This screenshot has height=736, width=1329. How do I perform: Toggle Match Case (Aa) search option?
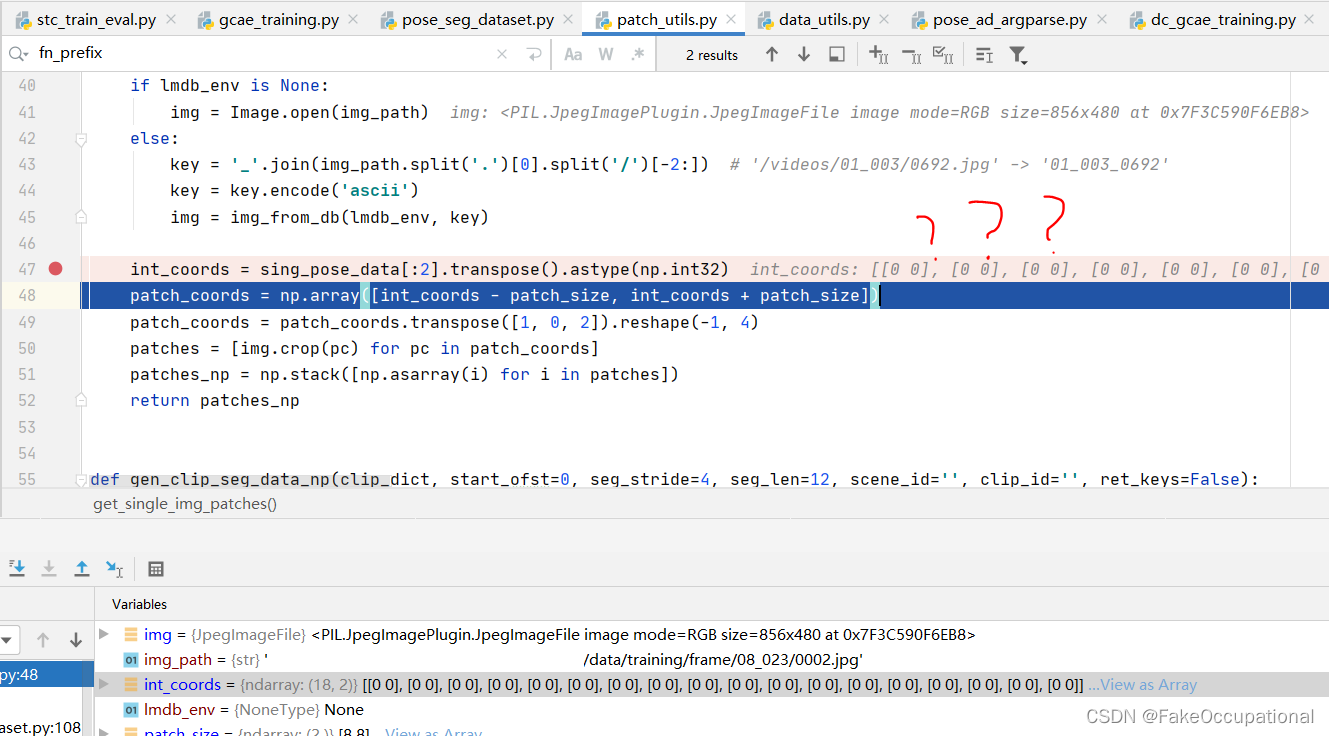(x=573, y=55)
